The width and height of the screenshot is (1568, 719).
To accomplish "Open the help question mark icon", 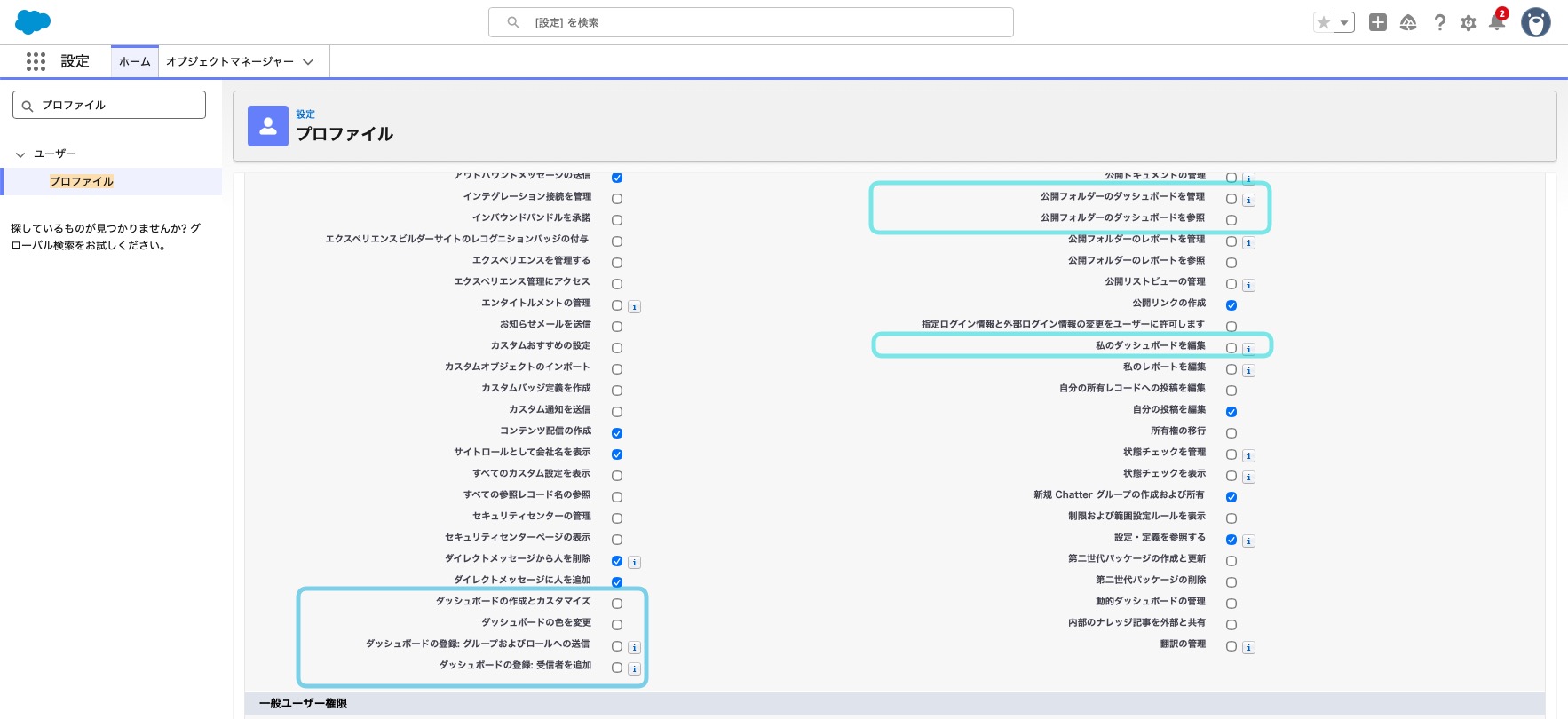I will pos(1439,23).
